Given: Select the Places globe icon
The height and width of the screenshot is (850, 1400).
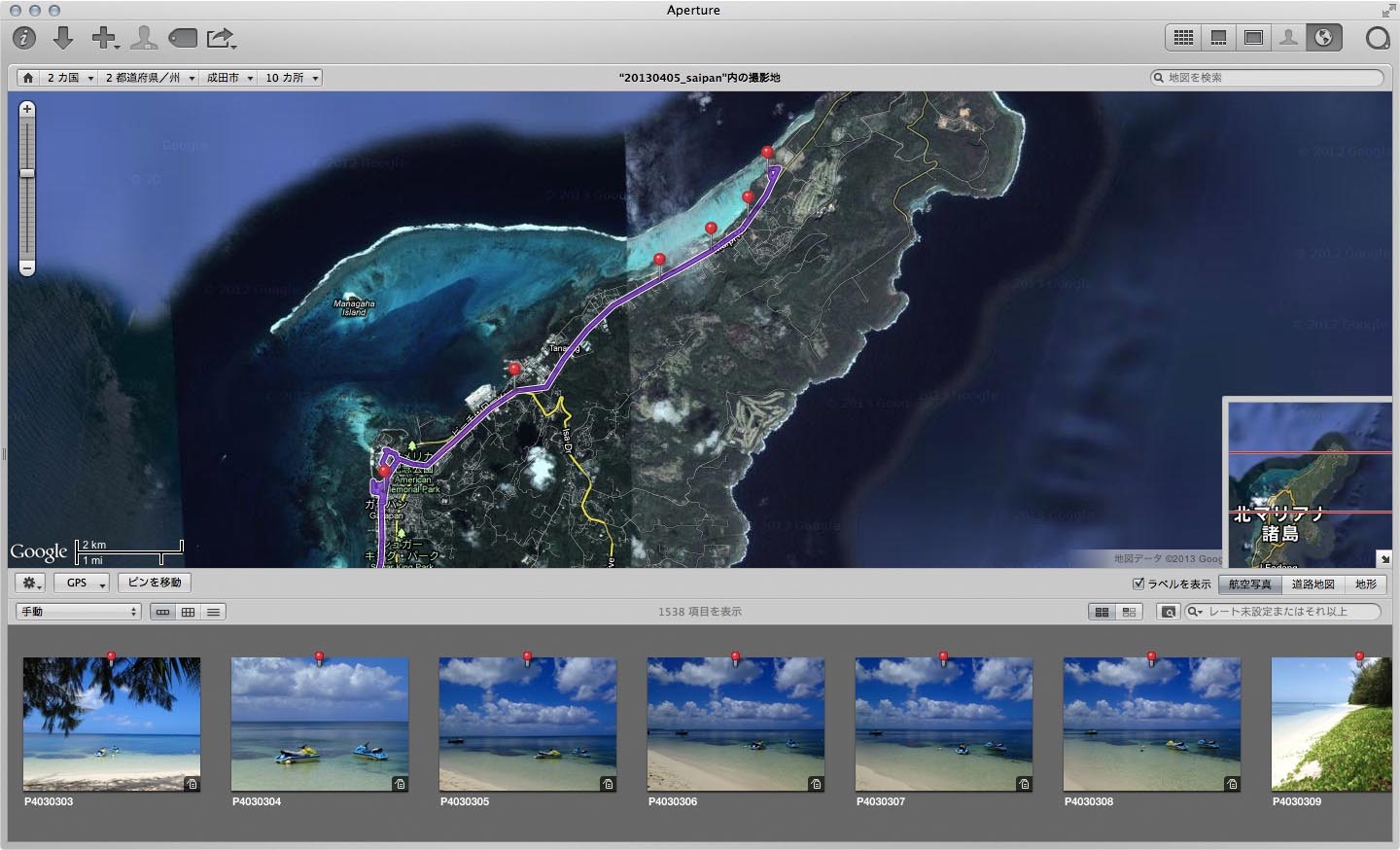Looking at the screenshot, I should tap(1323, 38).
